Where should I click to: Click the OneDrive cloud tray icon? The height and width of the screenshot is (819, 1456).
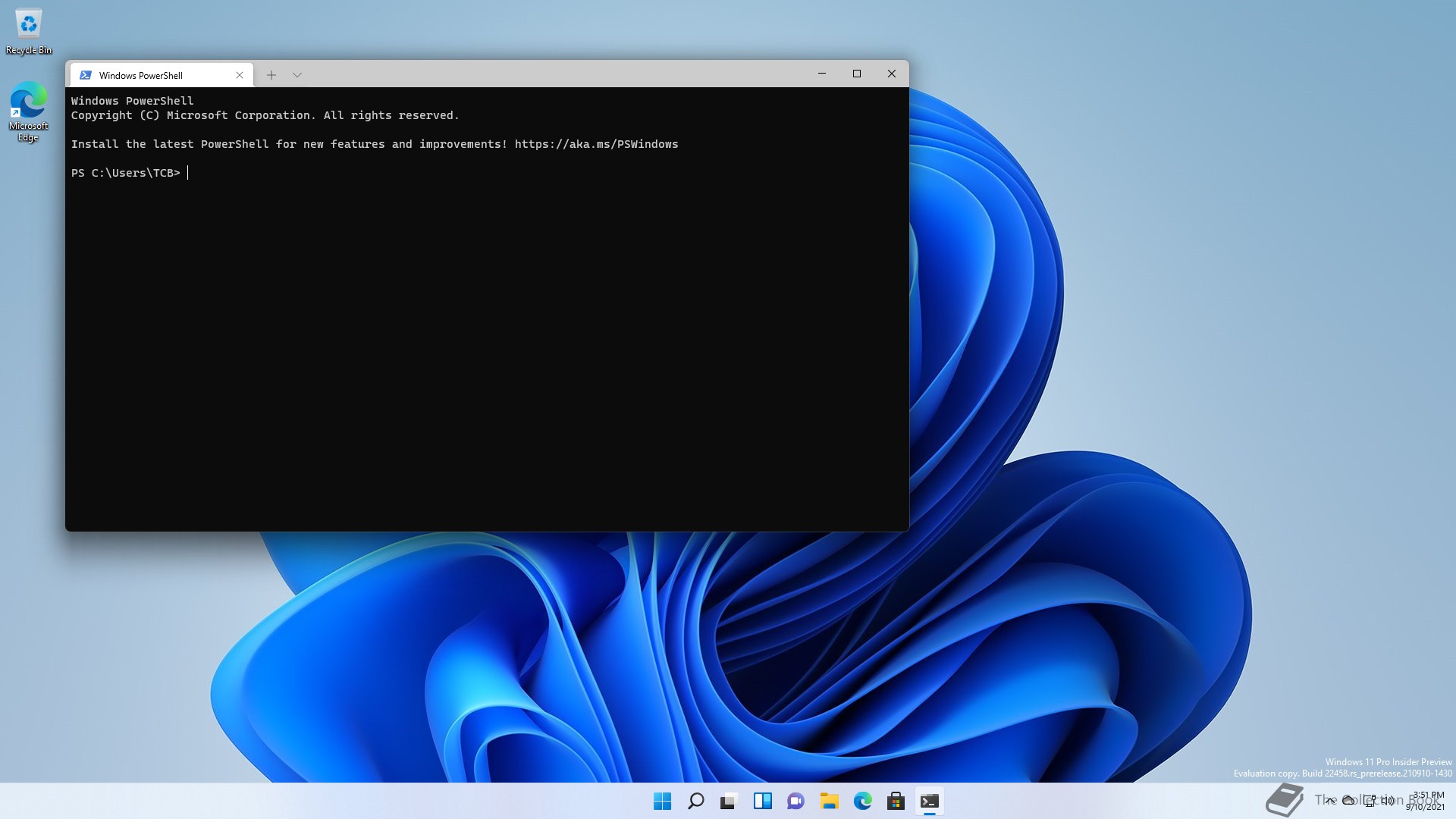[x=1348, y=801]
